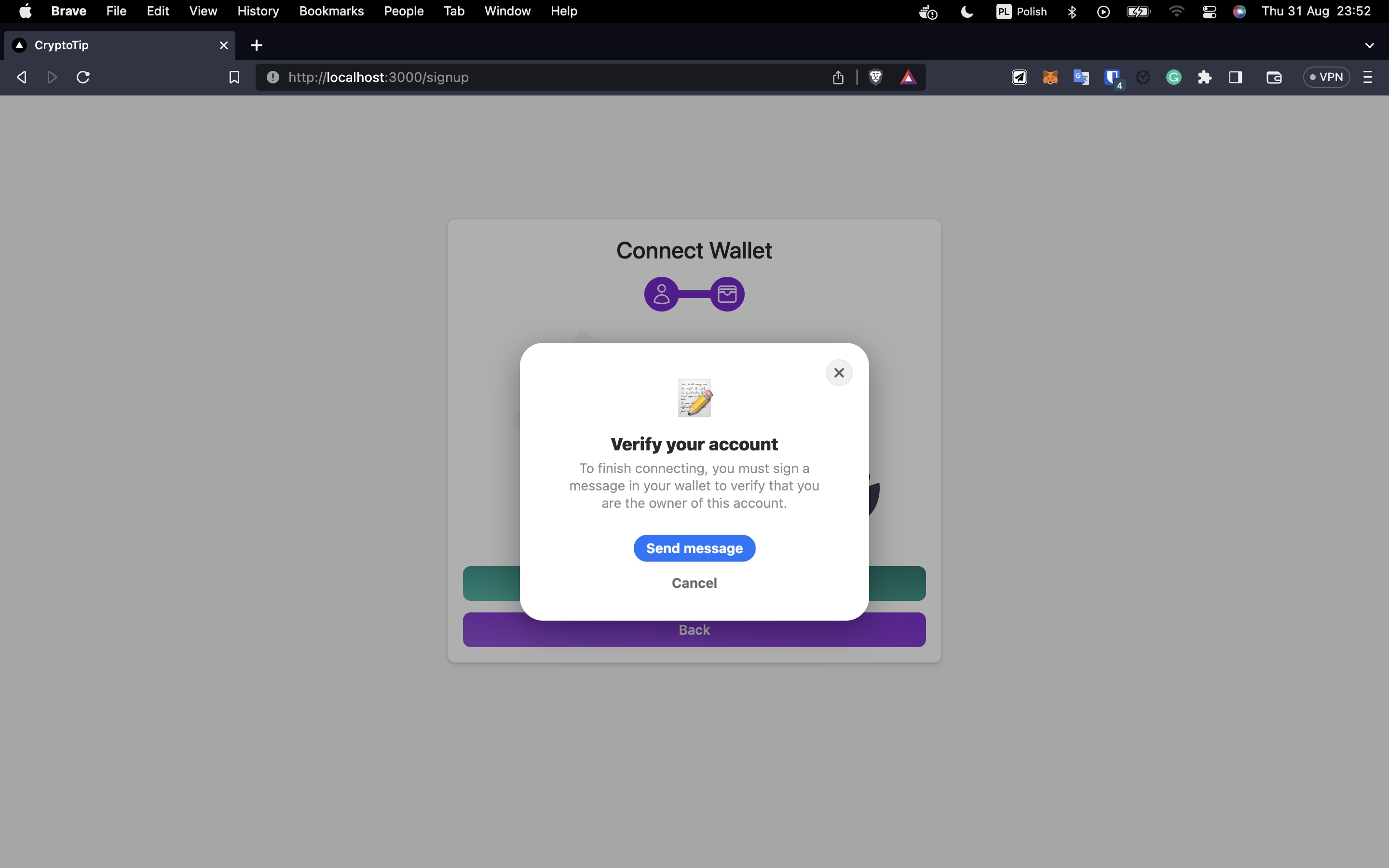Toggle Do Not Disturb moon icon

[x=967, y=12]
